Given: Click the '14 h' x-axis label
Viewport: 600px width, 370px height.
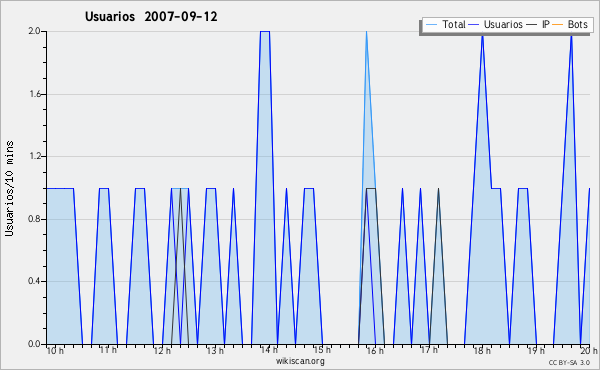Looking at the screenshot, I should coord(269,350).
